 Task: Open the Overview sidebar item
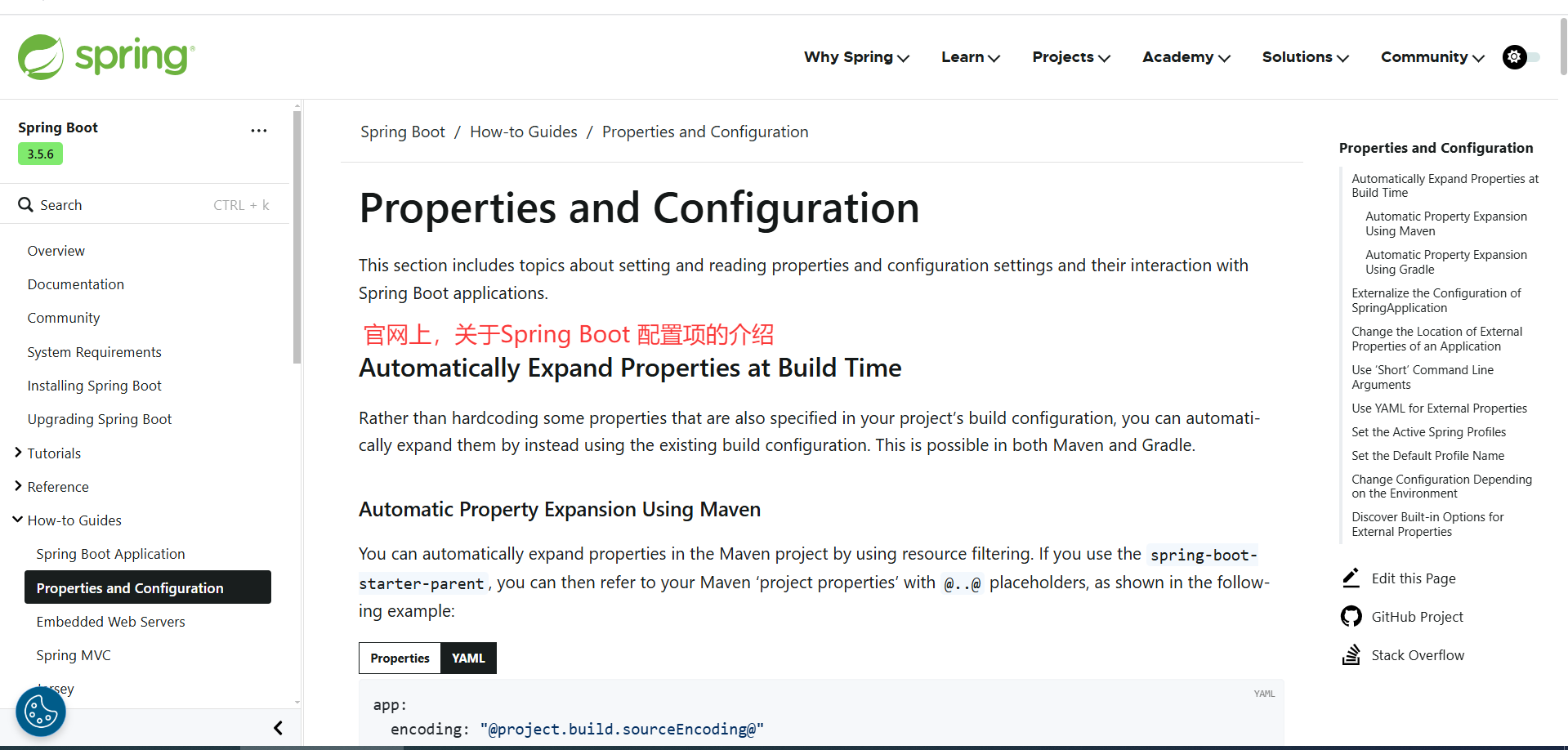tap(56, 251)
